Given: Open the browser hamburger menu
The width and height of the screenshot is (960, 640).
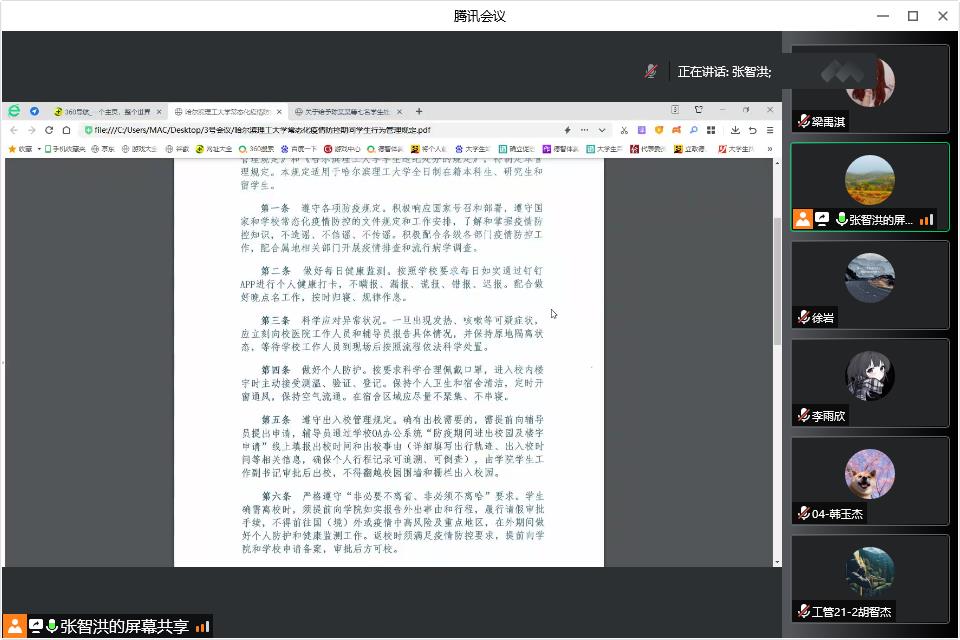Looking at the screenshot, I should (770, 130).
